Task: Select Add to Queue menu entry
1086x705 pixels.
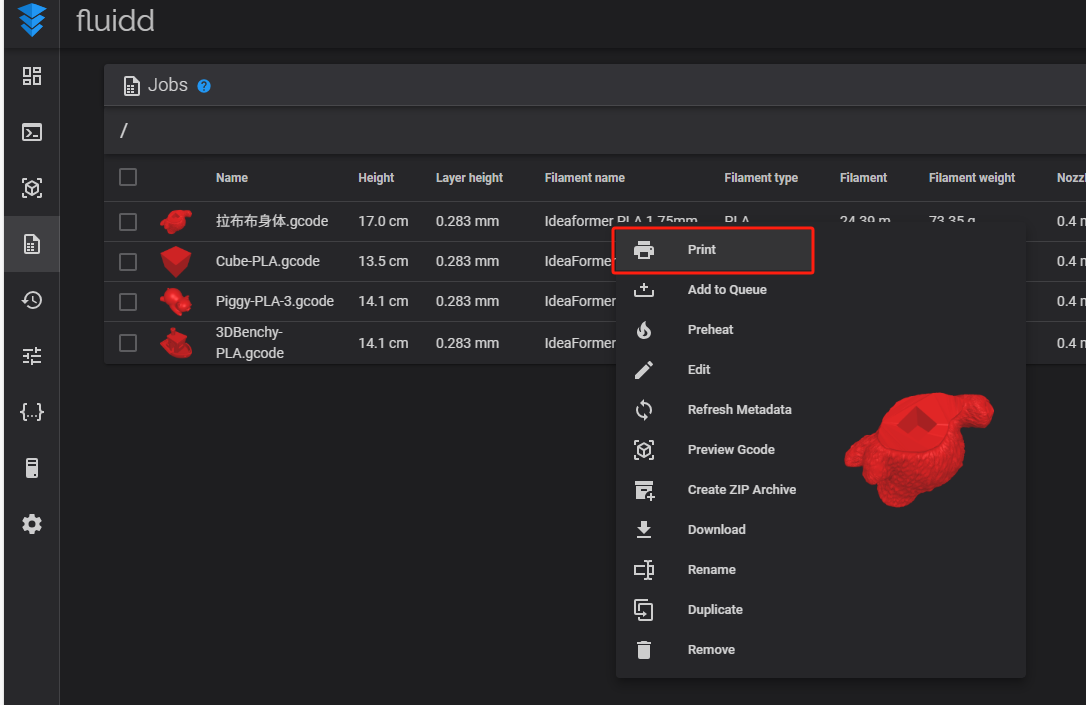Action: coord(726,290)
